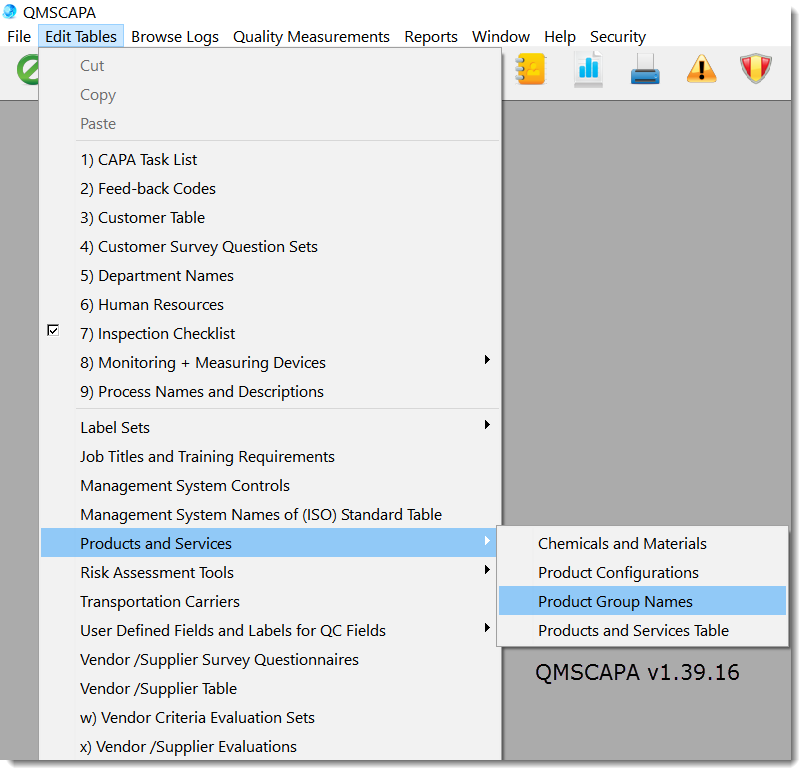806x775 pixels.
Task: Open the Quality Measurements menu
Action: 311,36
